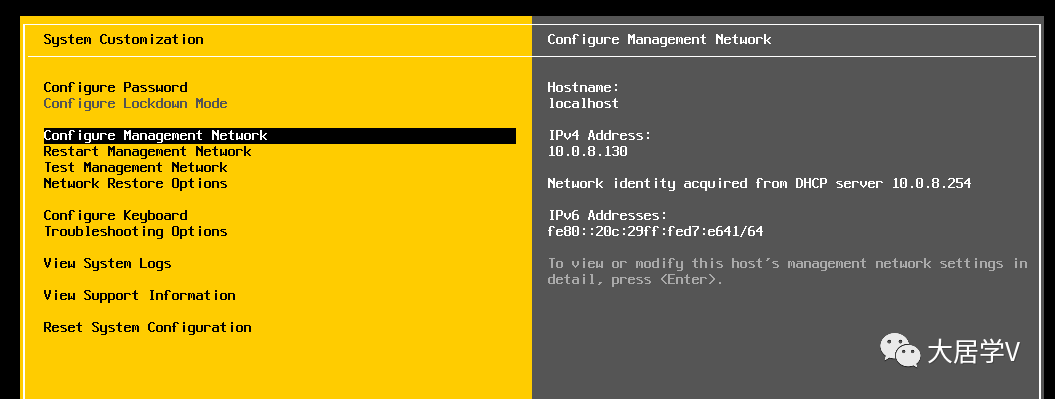Click the right panel title Configure Management Network
Screen dimensions: 1055x399
click(659, 40)
